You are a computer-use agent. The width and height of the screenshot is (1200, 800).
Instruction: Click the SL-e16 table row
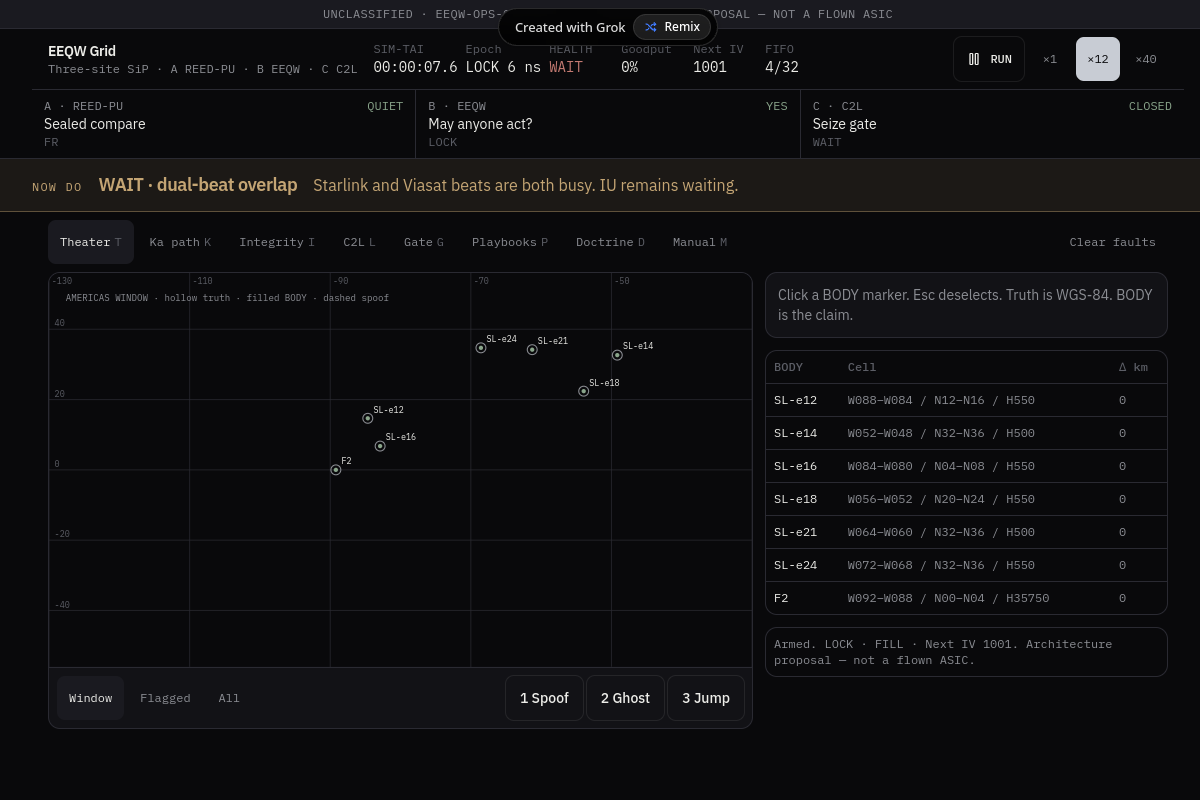(x=966, y=466)
